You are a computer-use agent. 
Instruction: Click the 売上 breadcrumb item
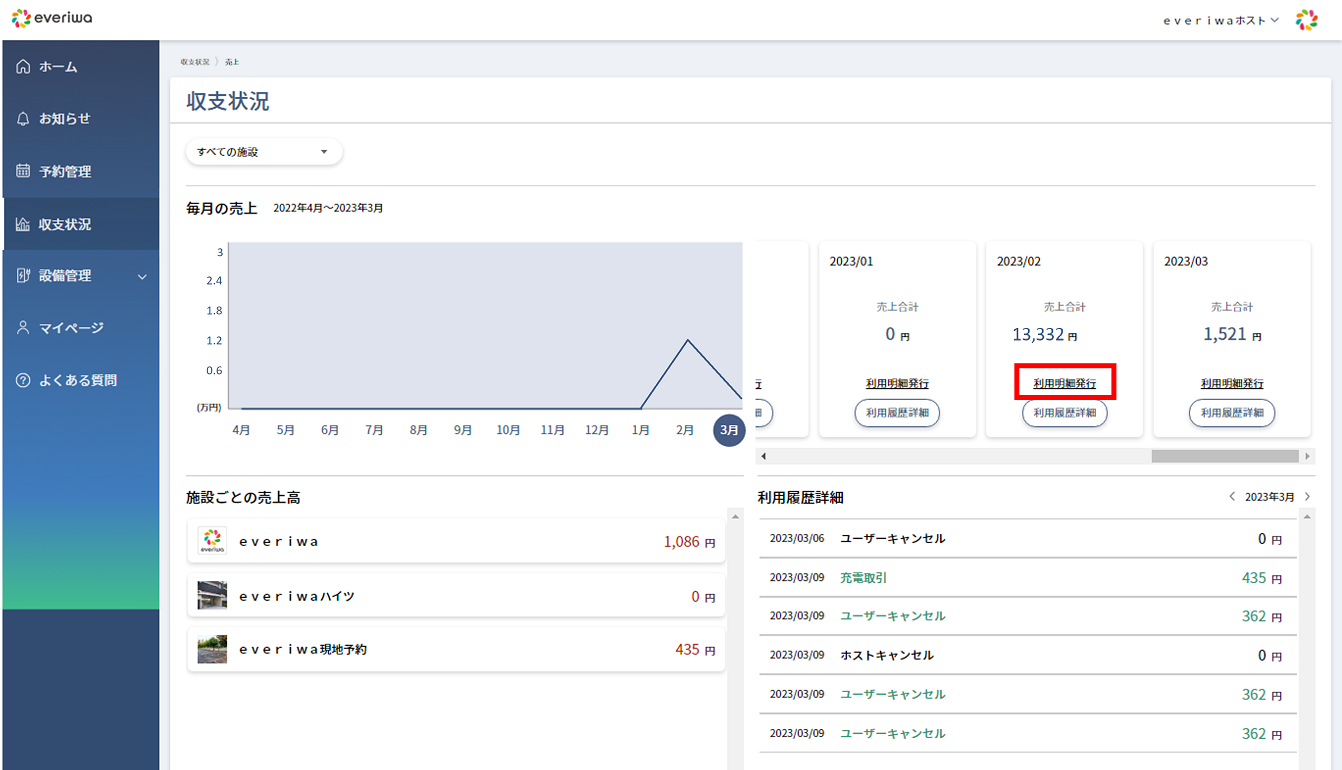click(x=232, y=62)
